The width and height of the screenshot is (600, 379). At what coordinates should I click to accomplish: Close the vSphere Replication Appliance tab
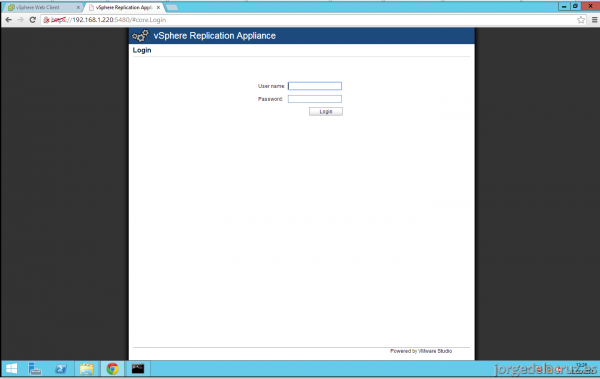pyautogui.click(x=158, y=7)
